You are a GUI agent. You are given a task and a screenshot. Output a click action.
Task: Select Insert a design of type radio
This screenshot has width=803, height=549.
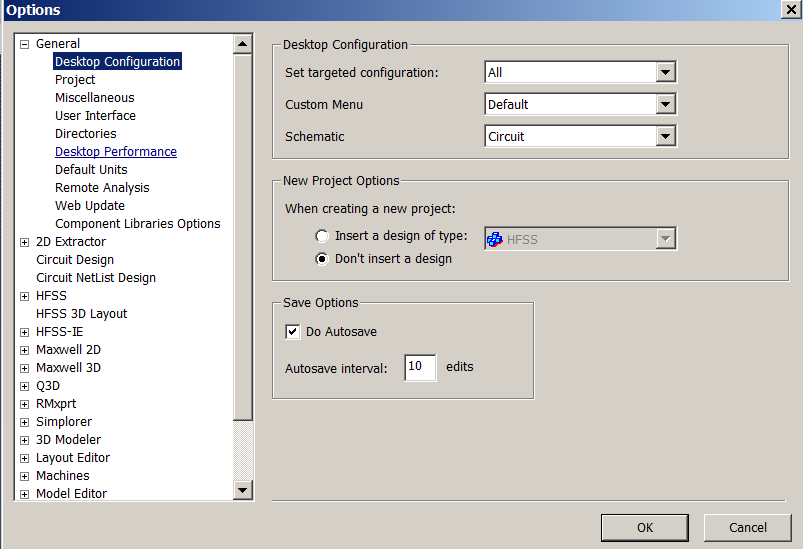(322, 236)
